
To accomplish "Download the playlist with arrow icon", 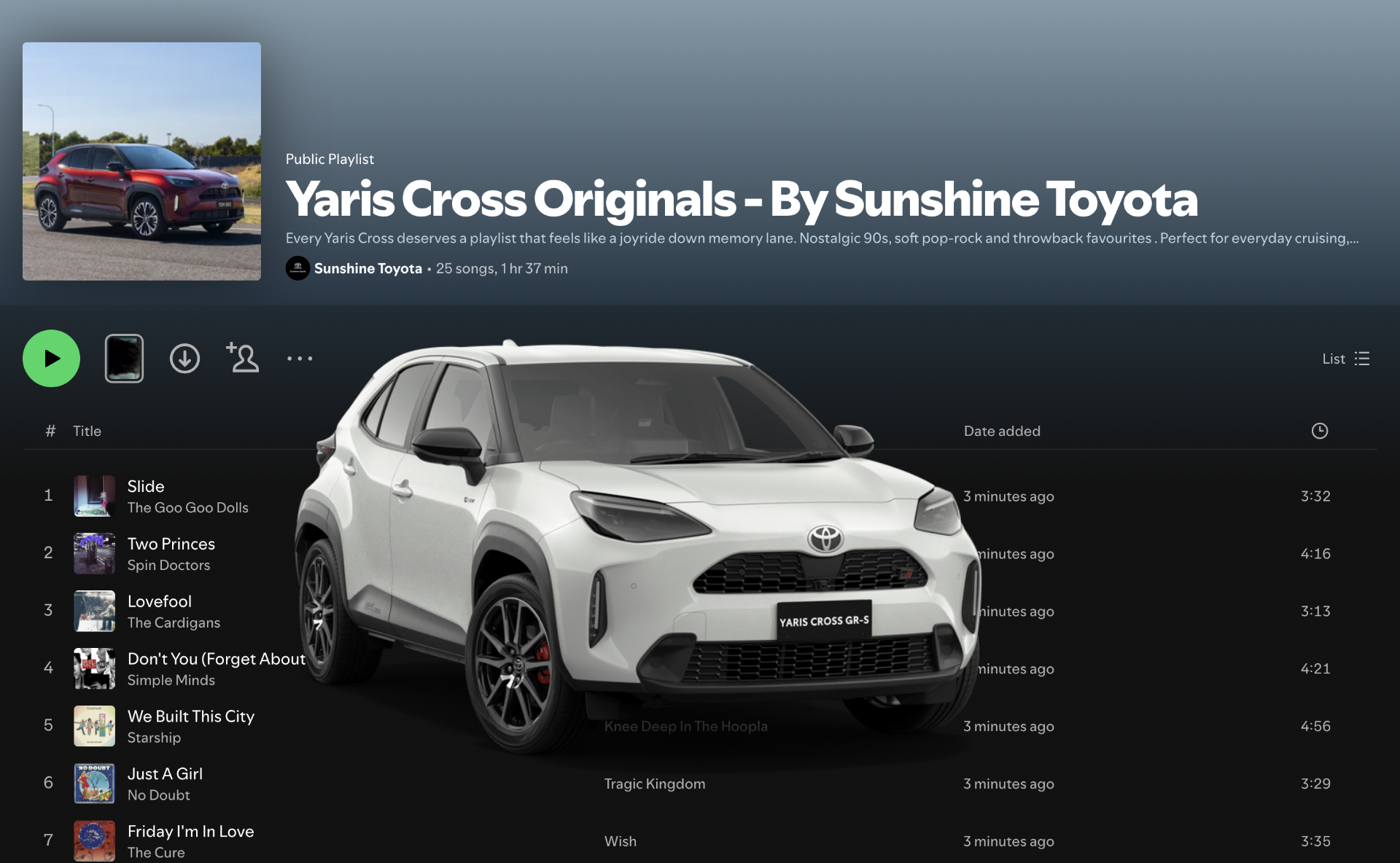I will point(184,358).
